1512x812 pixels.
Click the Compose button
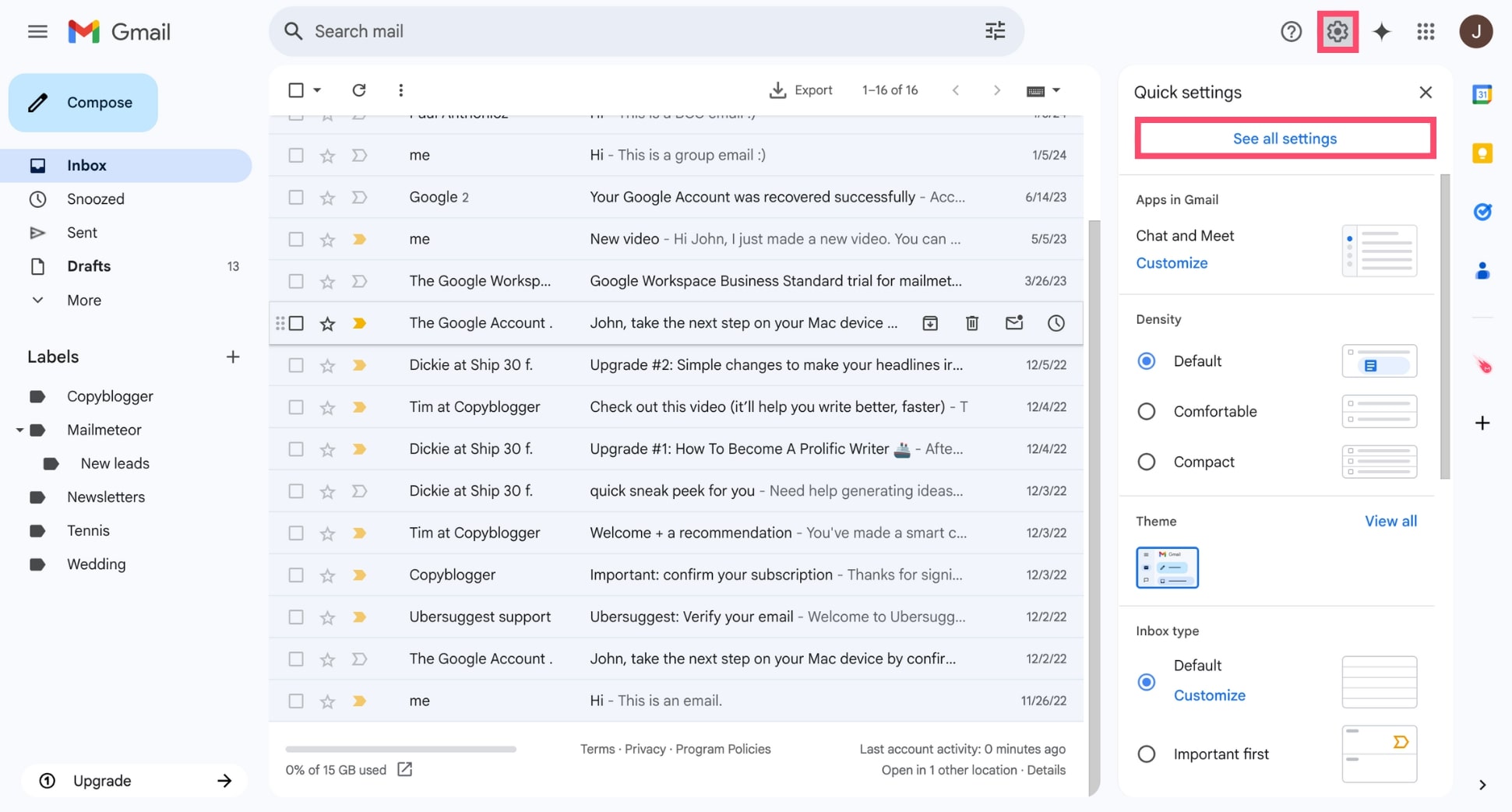[x=83, y=103]
